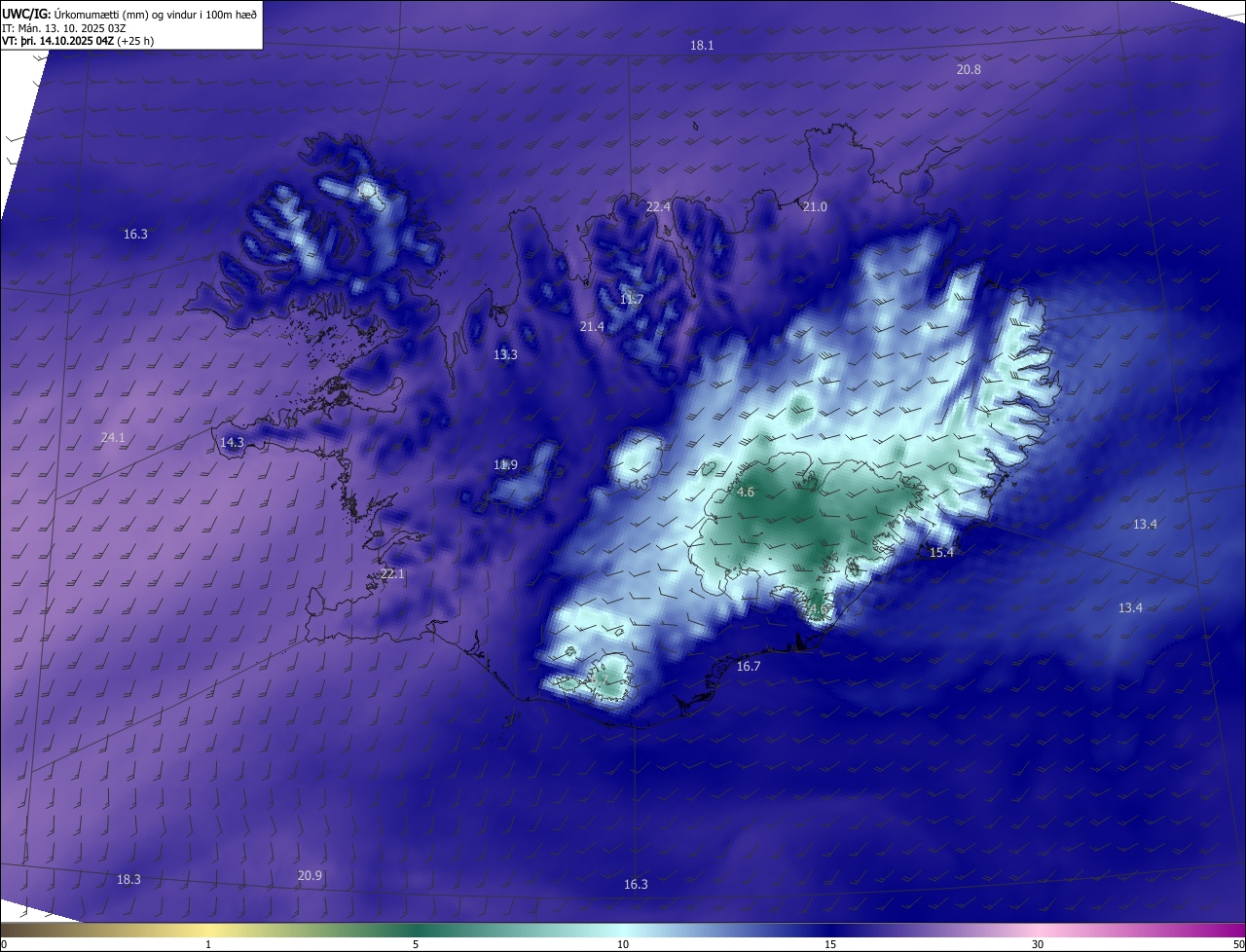Click the color scale tick label 15
This screenshot has width=1246, height=952.
[830, 944]
